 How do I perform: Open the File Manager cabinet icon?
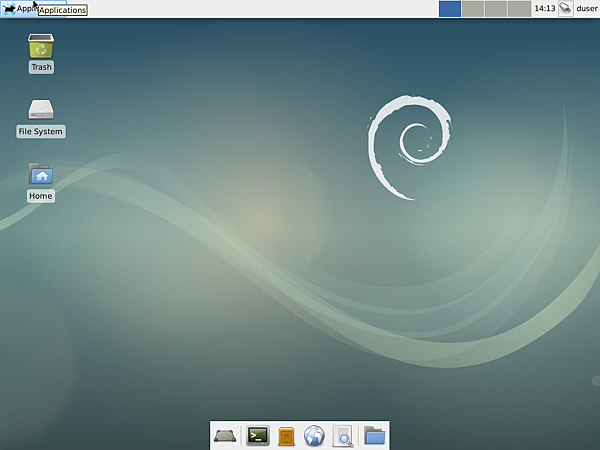286,436
